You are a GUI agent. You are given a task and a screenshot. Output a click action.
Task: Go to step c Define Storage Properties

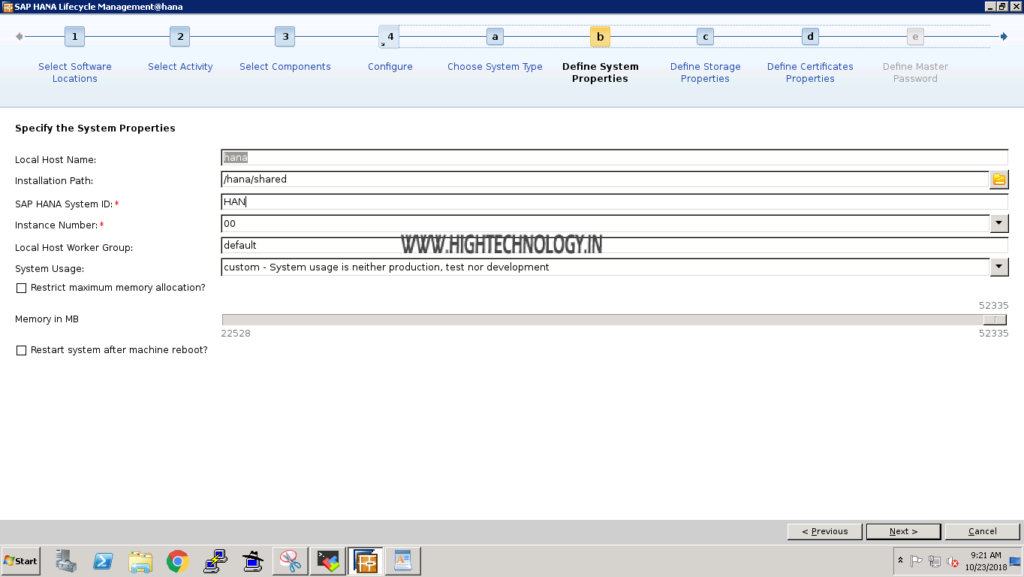705,37
